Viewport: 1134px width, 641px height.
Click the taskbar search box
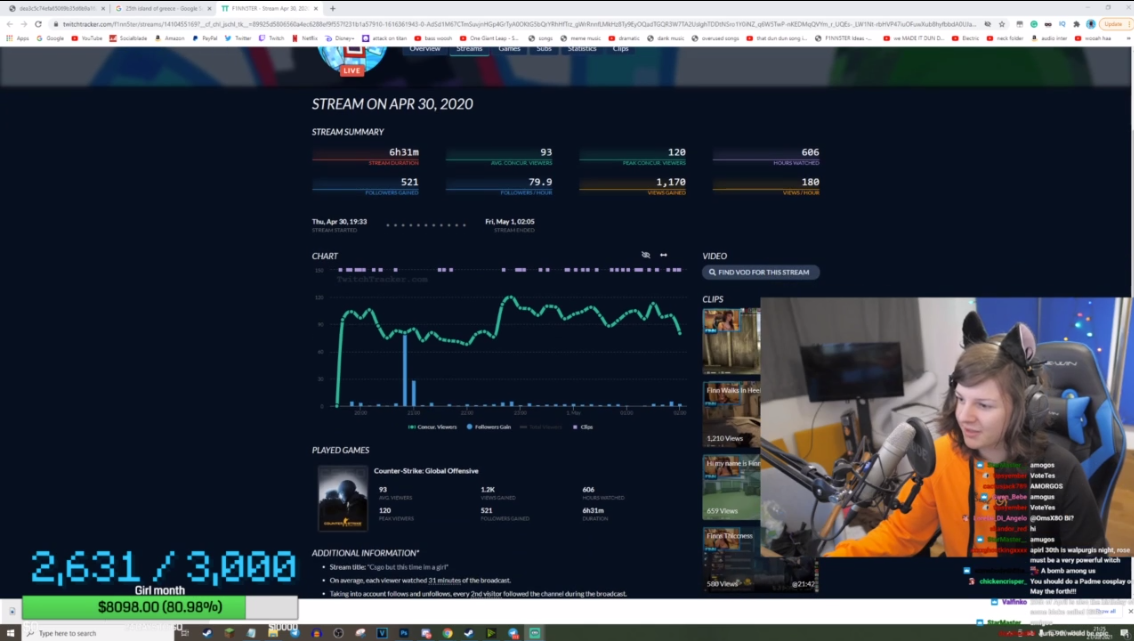[98, 633]
